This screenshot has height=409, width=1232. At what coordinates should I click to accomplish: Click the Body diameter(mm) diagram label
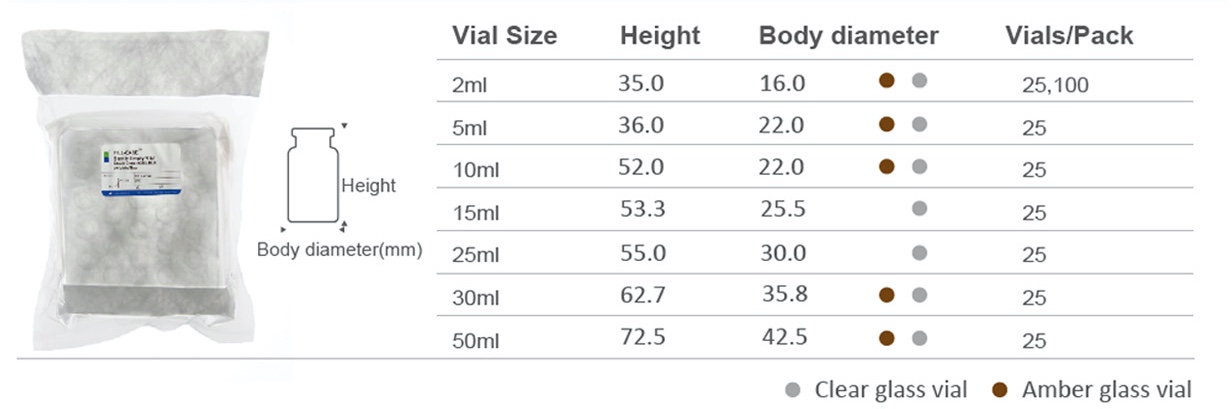pos(339,249)
